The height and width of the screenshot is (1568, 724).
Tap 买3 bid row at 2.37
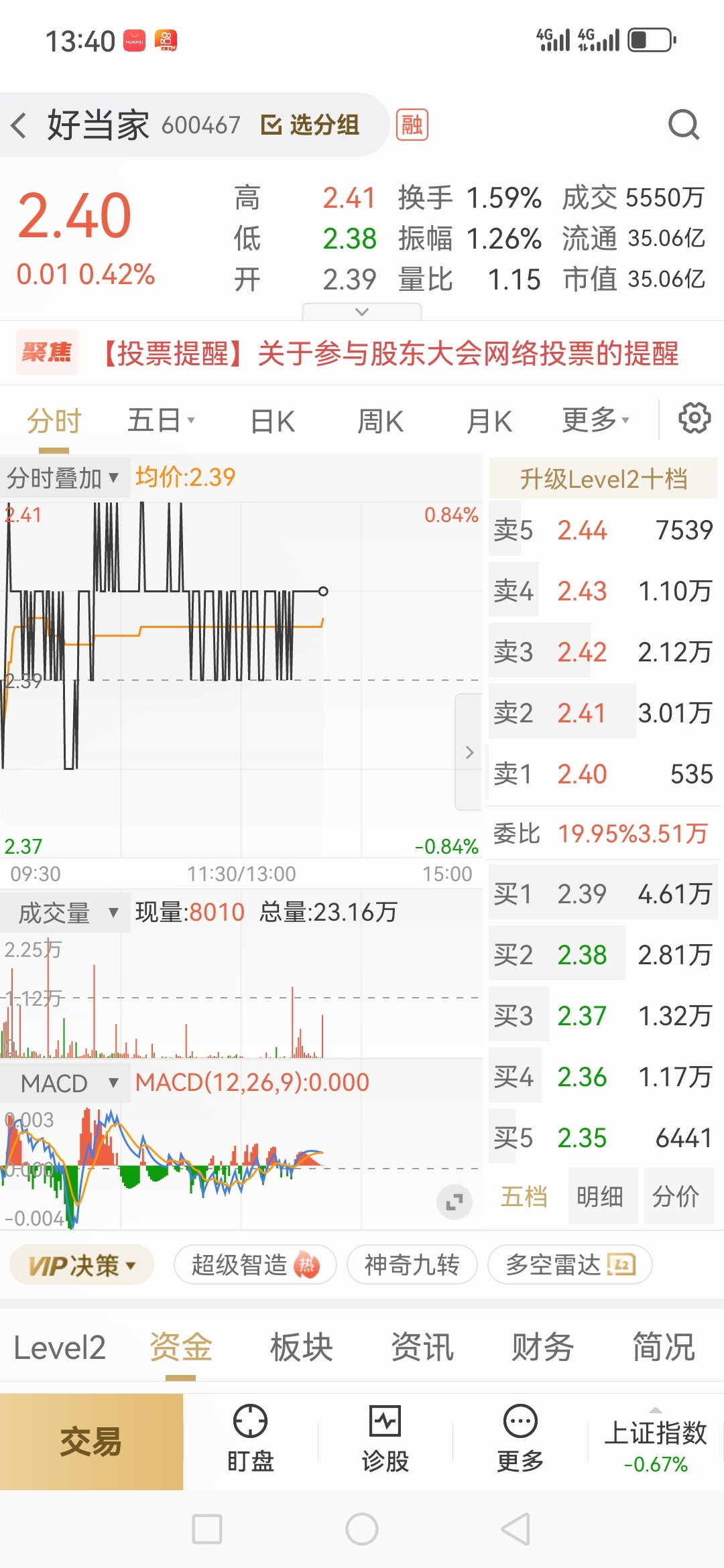pyautogui.click(x=603, y=1016)
